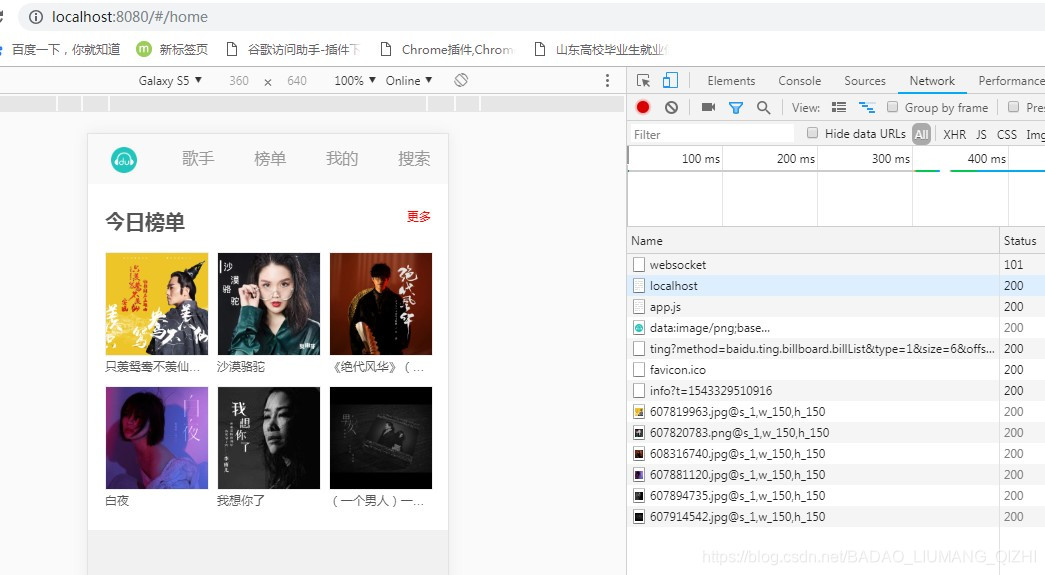Screen dimensions: 1045x575
Task: Switch to the Elements tab
Action: point(731,81)
